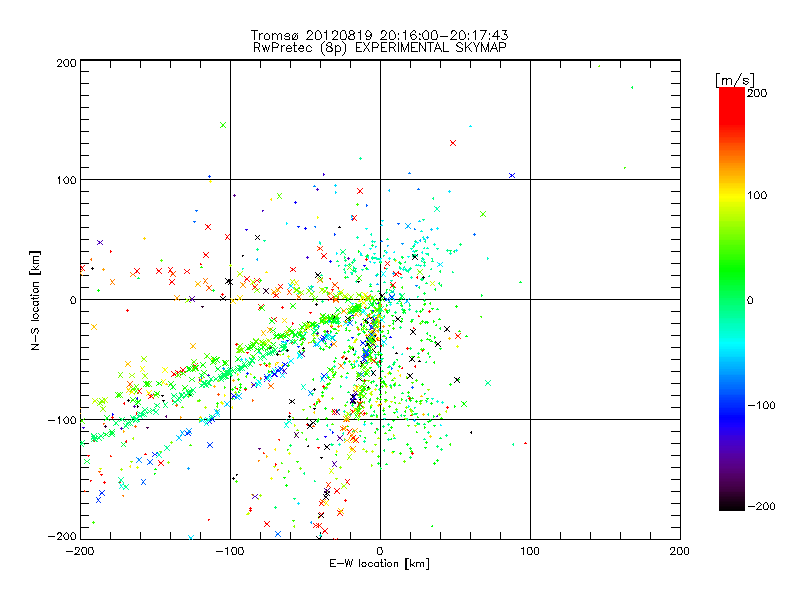The width and height of the screenshot is (800, 600).
Task: Click the colorbar tick label "-100"
Action: (762, 406)
